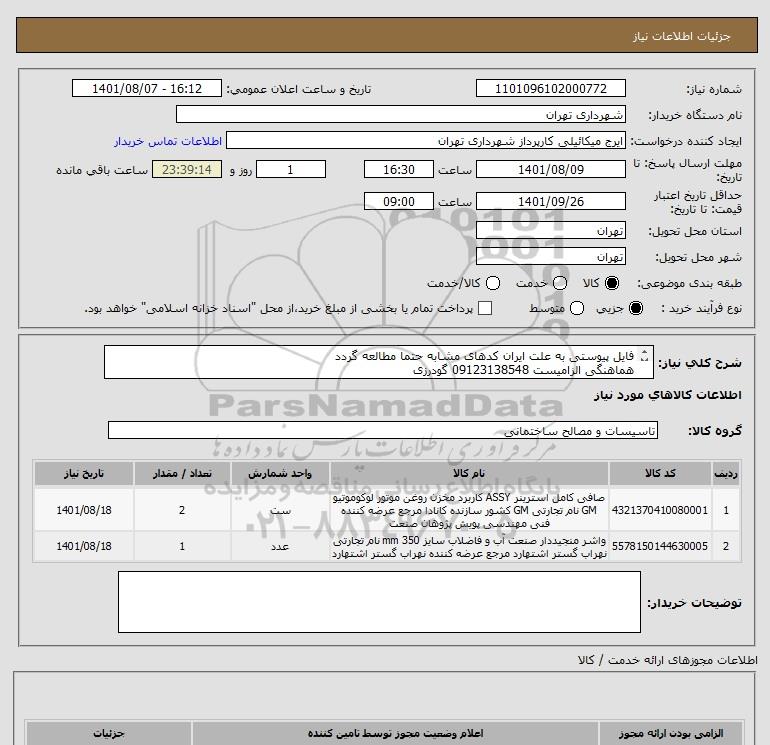Select the جزیی purchase type radio
This screenshot has height=745, width=770.
click(x=635, y=308)
